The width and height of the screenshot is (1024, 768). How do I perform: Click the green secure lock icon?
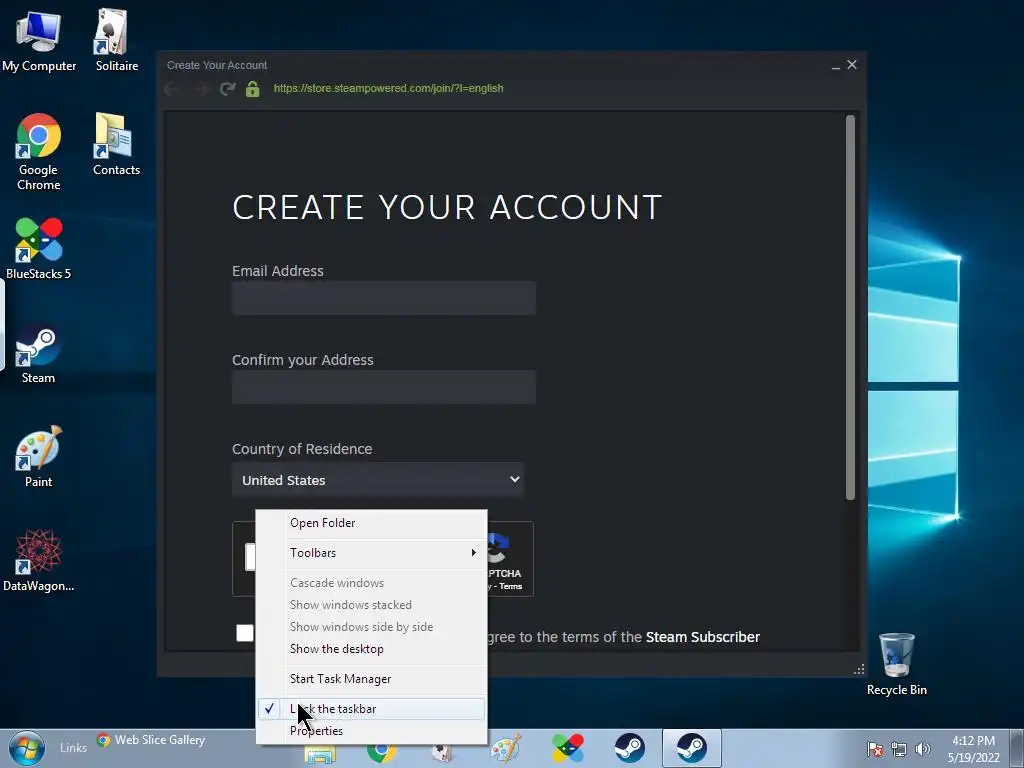tap(253, 89)
